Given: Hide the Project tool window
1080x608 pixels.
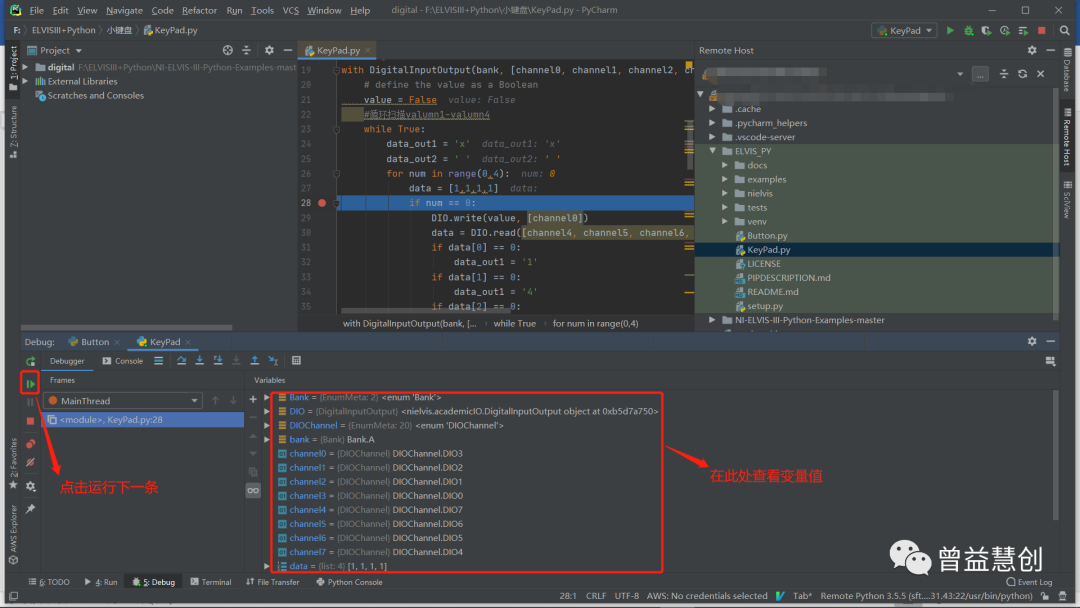Looking at the screenshot, I should pyautogui.click(x=288, y=50).
